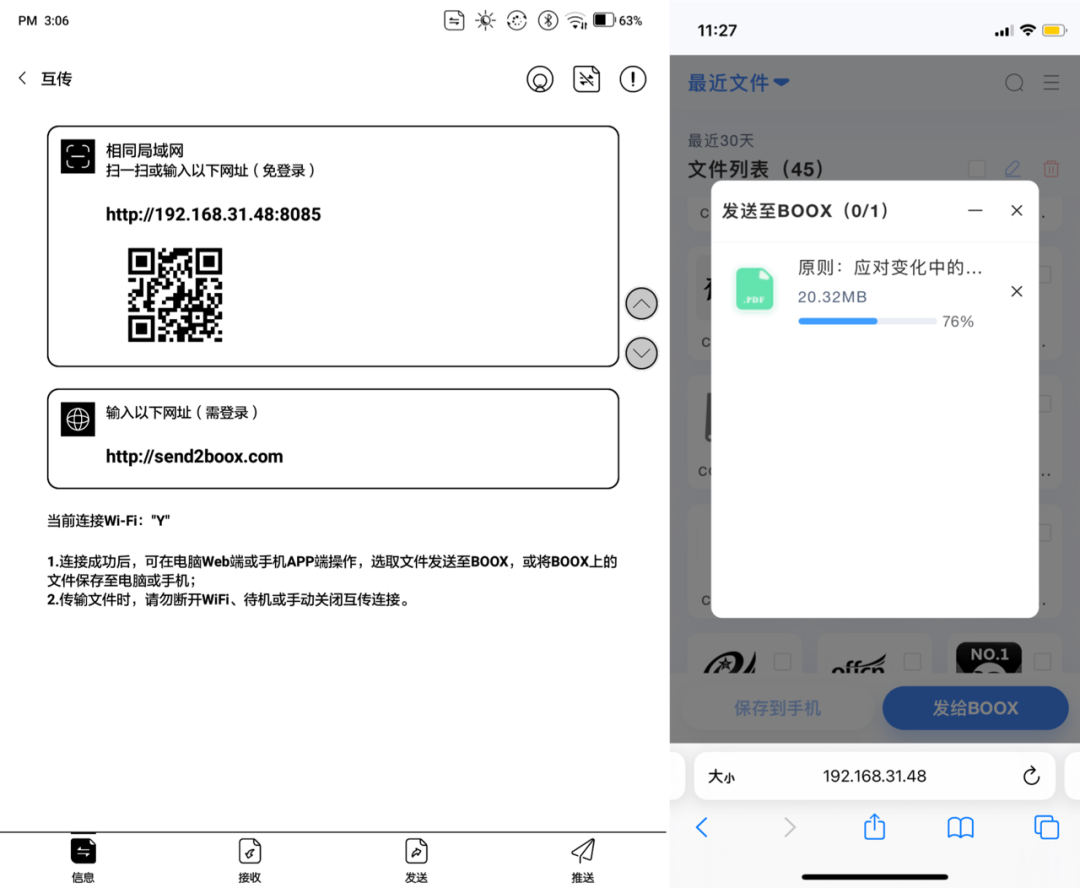Tap the red trash delete icon
This screenshot has width=1080, height=888.
(x=1050, y=169)
